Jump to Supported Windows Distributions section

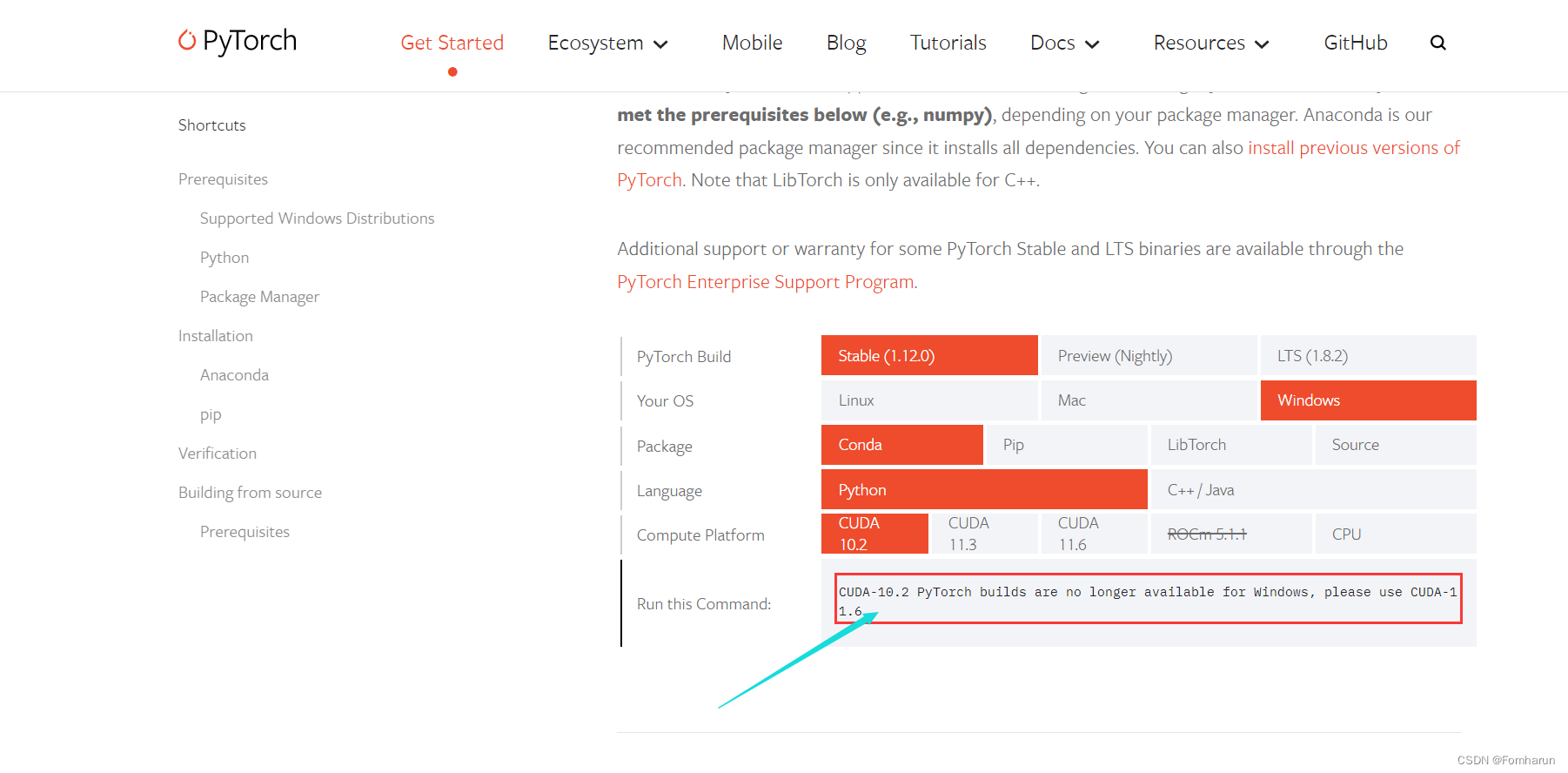pyautogui.click(x=317, y=218)
